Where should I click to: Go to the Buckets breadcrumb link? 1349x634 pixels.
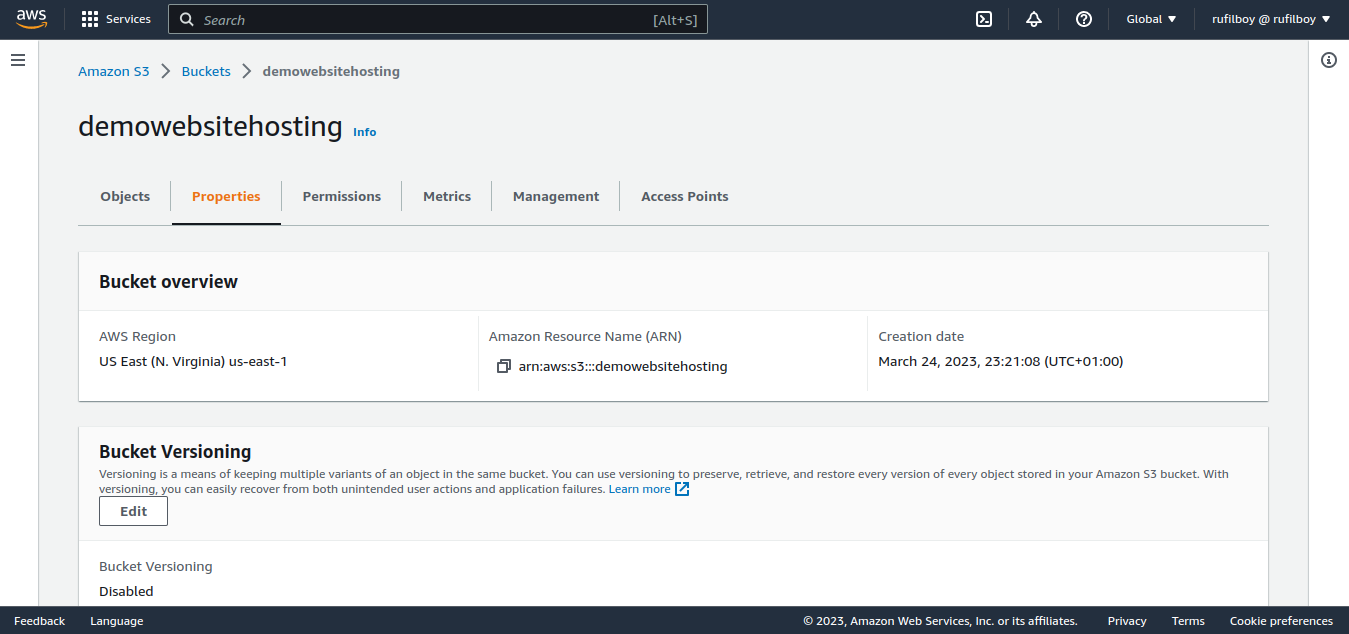(x=206, y=71)
